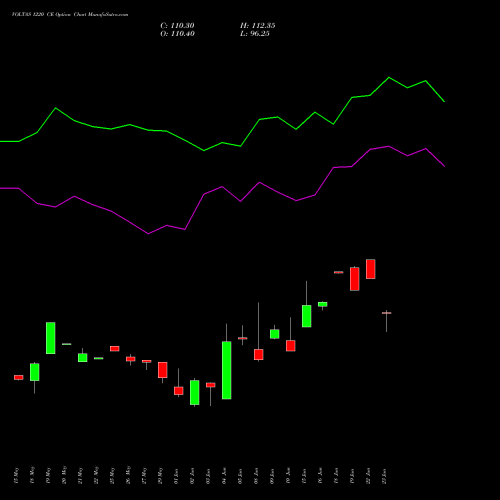This screenshot has width=500, height=500.
Task: Click the large green candle for 19 May
Action: click(x=51, y=338)
